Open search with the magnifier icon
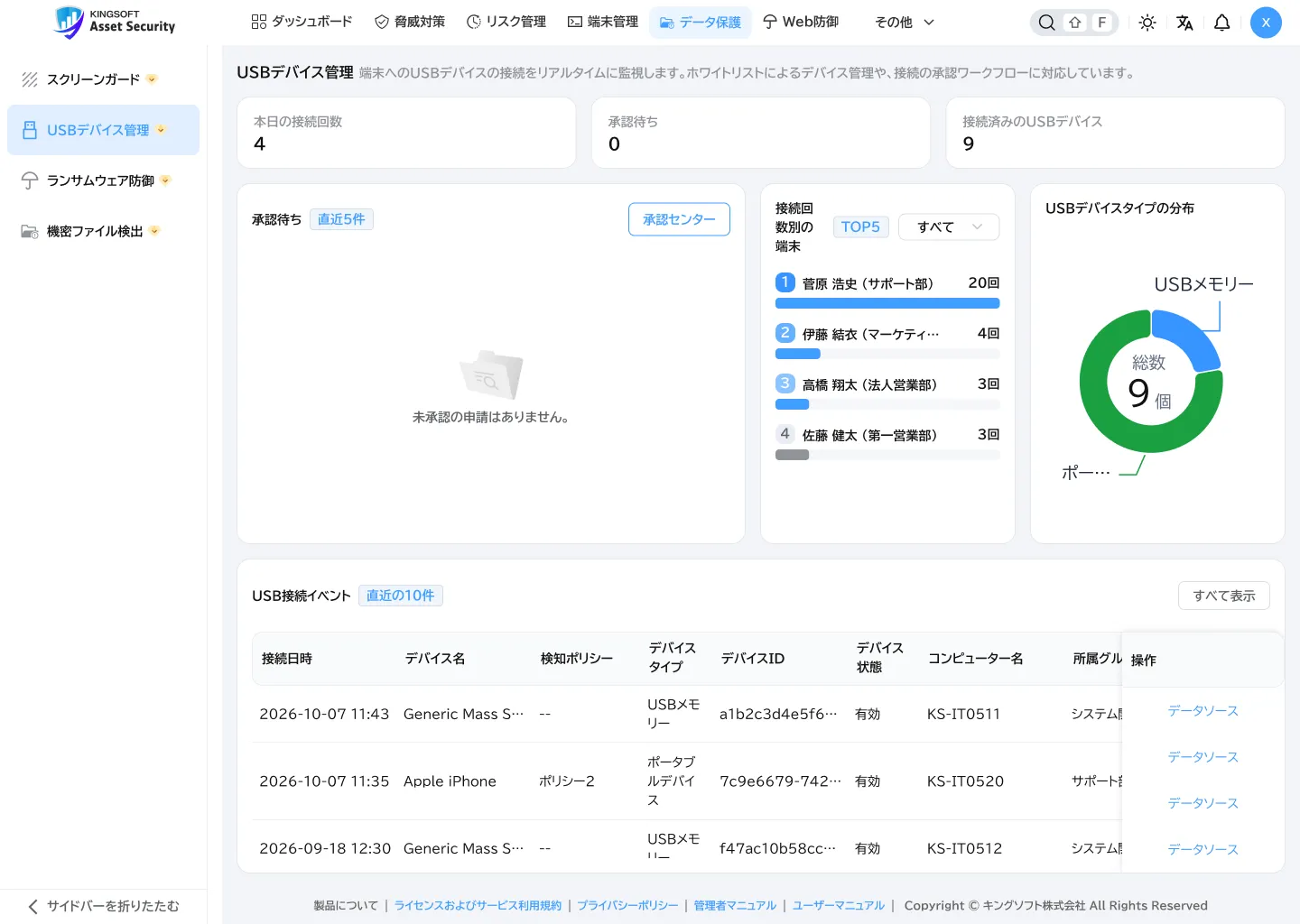The height and width of the screenshot is (924, 1300). pos(1046,23)
